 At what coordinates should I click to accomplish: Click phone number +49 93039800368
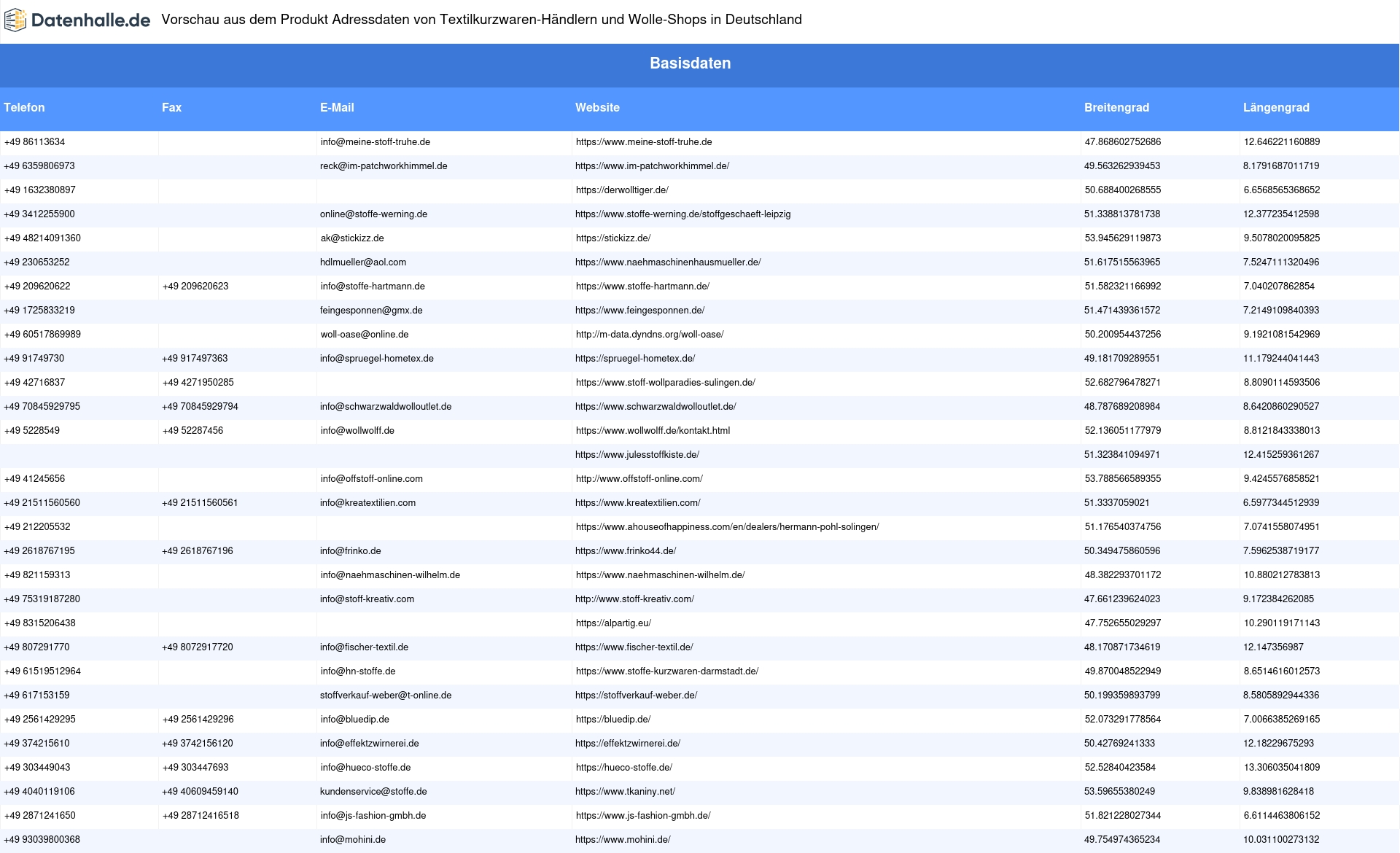tap(42, 840)
